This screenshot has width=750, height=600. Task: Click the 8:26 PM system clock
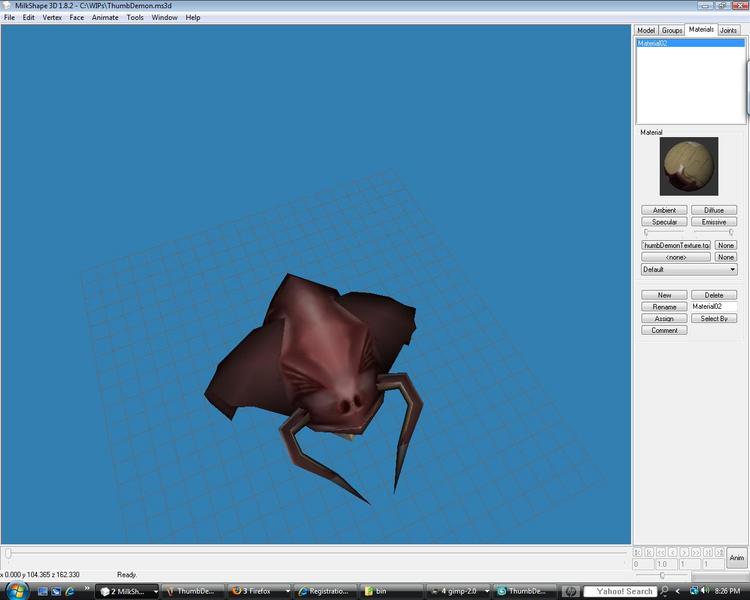pos(728,591)
